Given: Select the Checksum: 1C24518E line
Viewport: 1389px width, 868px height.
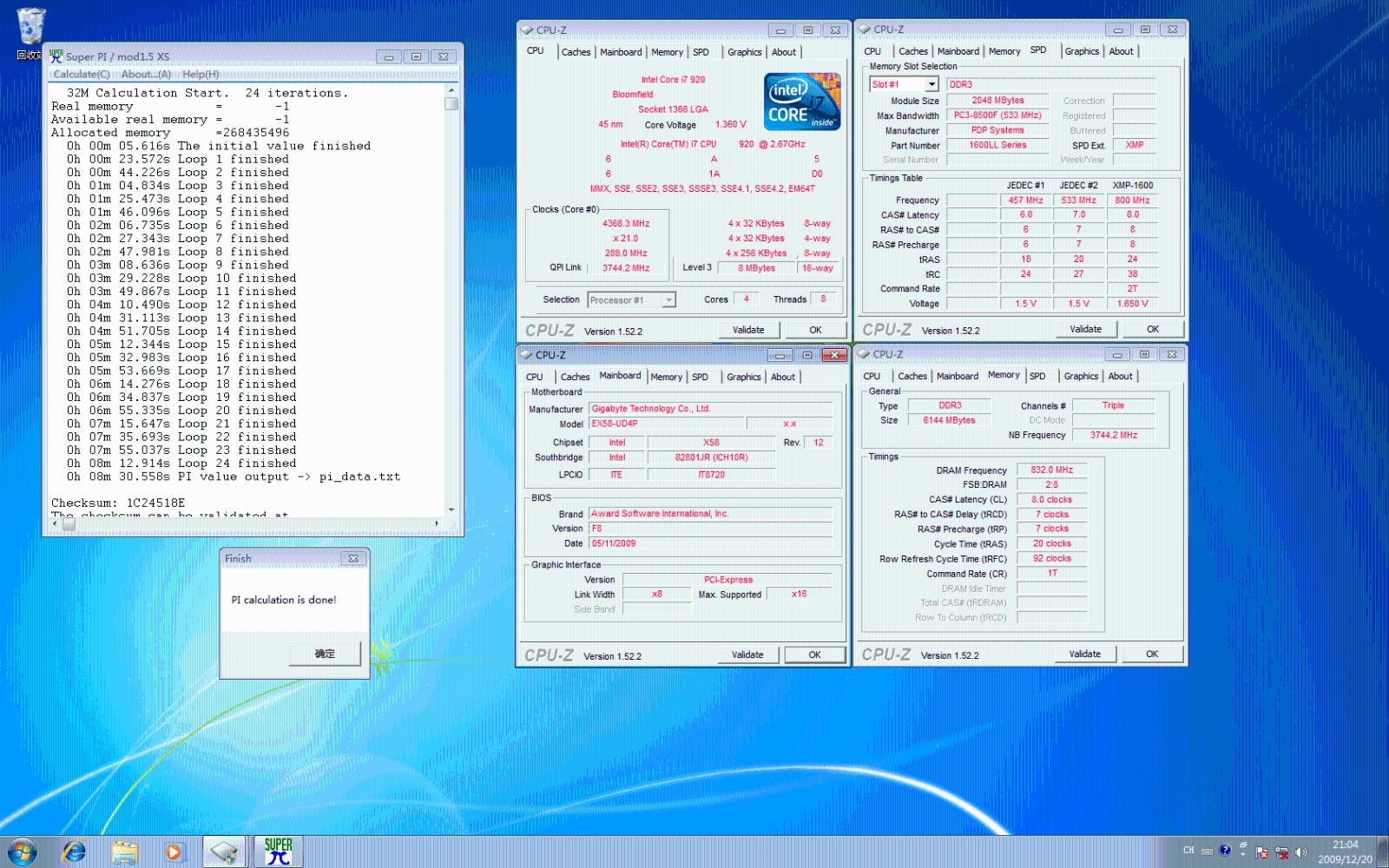Looking at the screenshot, I should (118, 503).
